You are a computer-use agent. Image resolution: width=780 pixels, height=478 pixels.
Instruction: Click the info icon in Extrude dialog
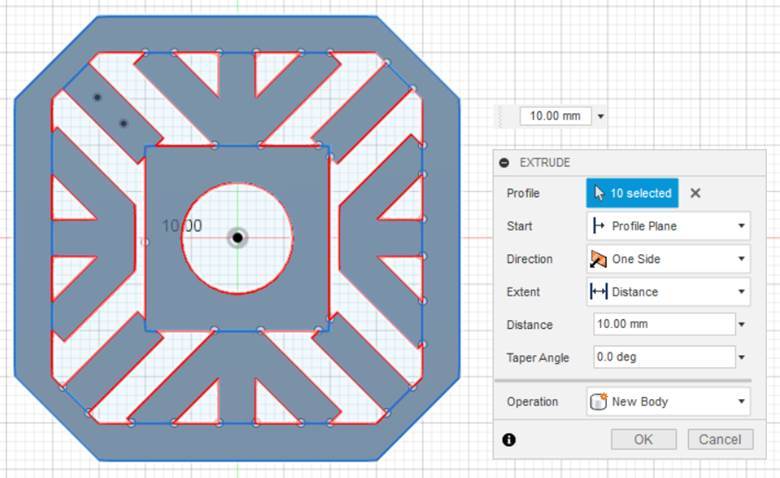pyautogui.click(x=509, y=440)
